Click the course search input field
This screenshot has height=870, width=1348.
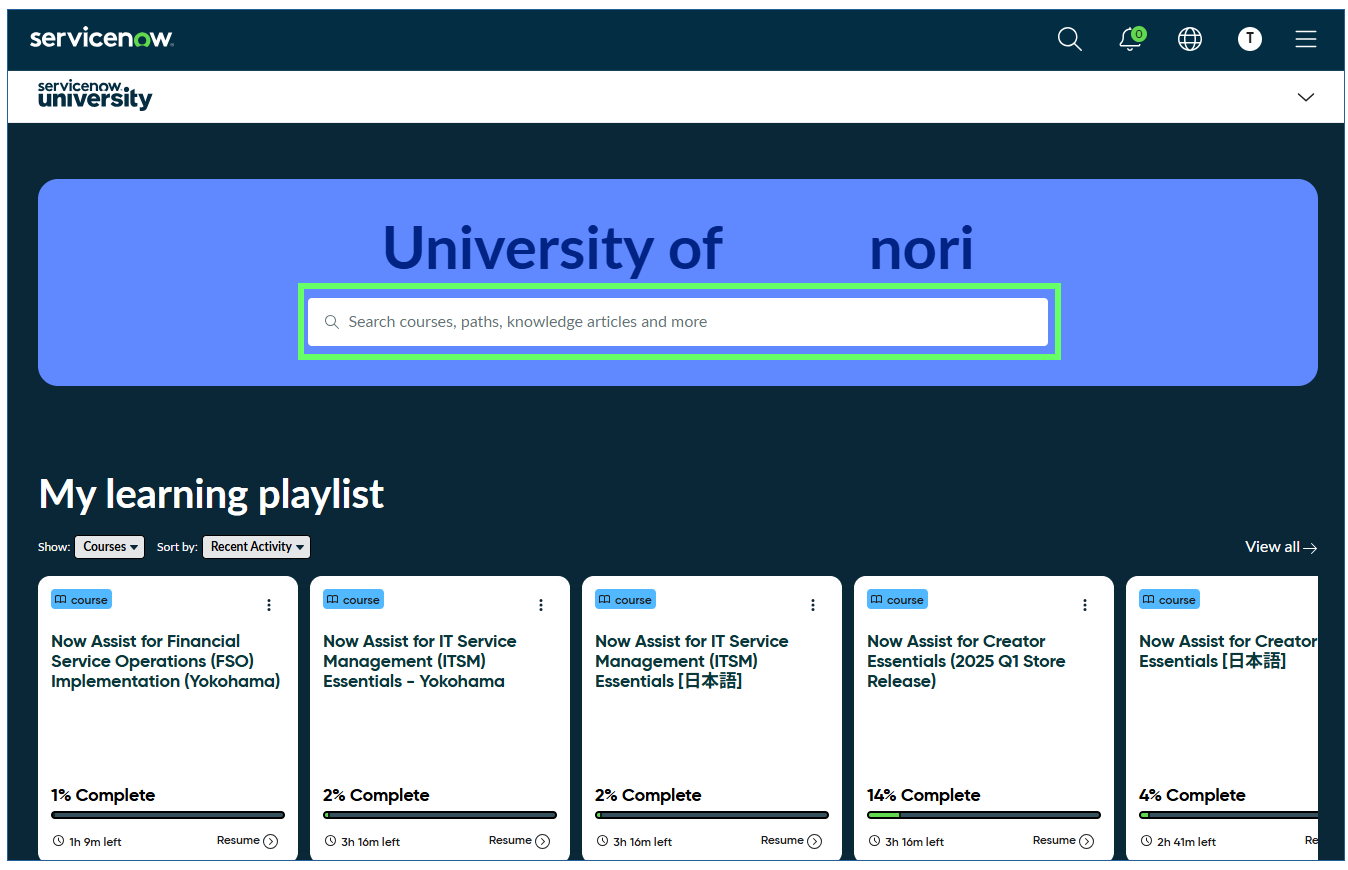click(x=678, y=322)
